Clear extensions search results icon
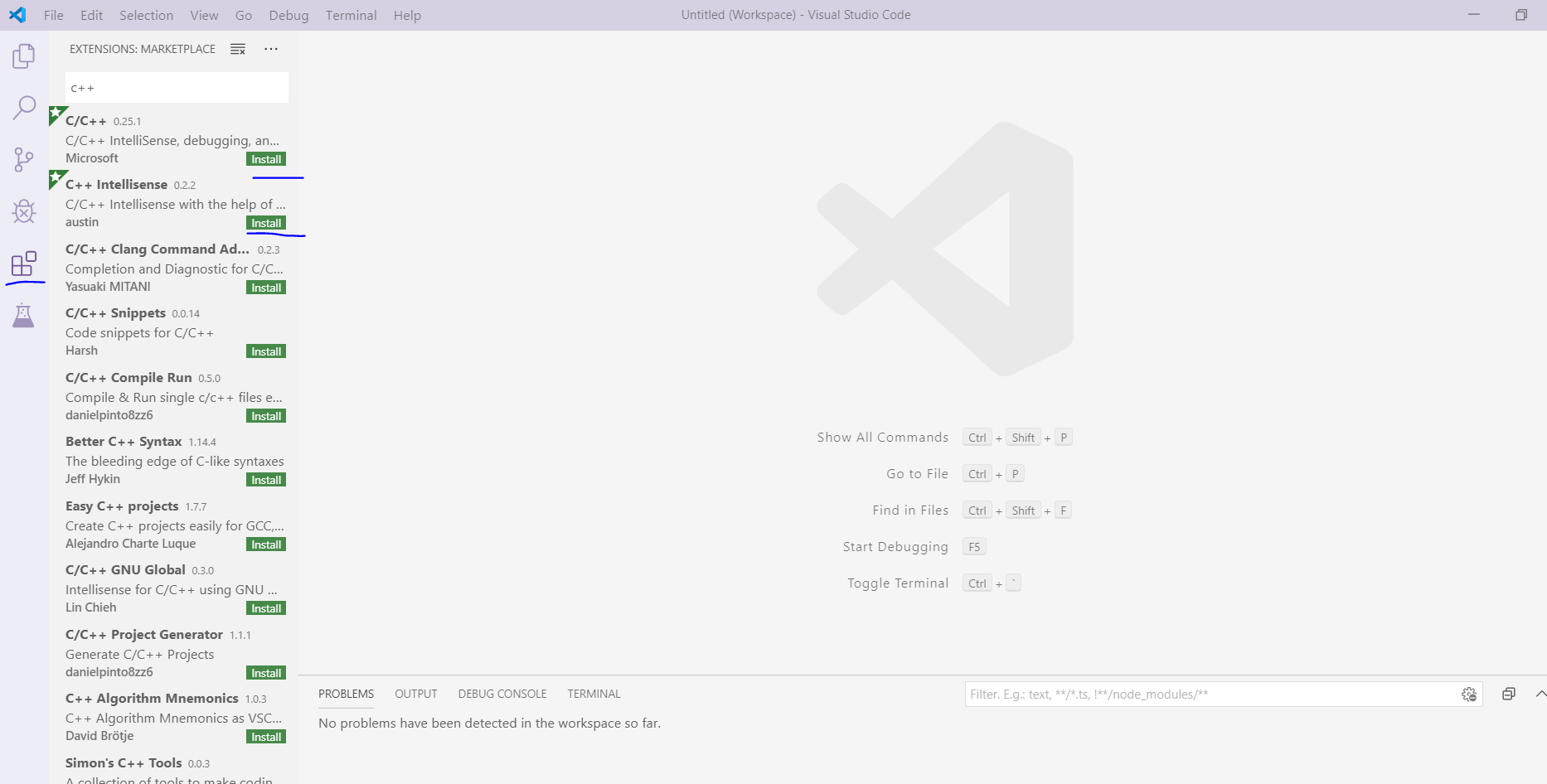Screen dimensions: 1547x784 tap(238, 49)
